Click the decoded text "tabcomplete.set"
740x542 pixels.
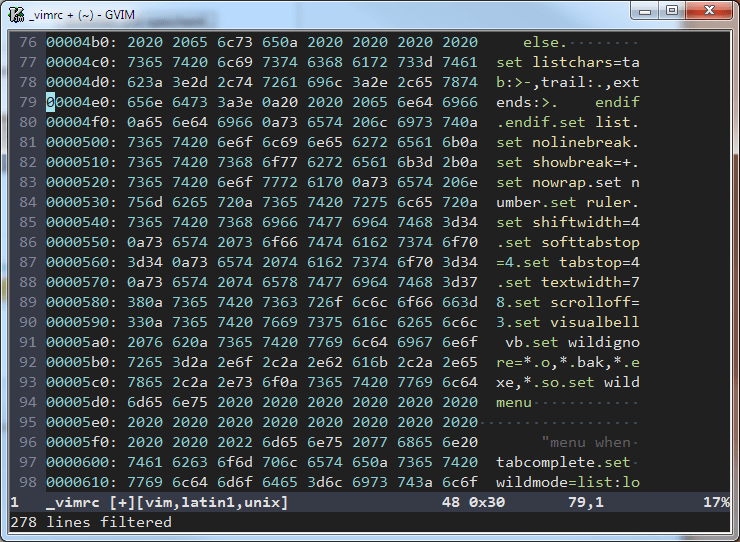point(563,462)
